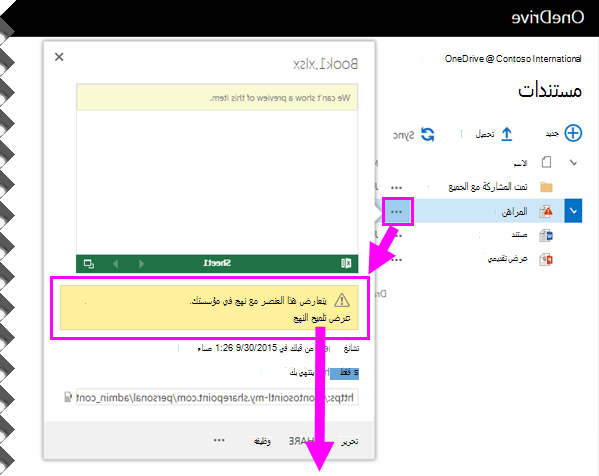Click the وظيفة action in callout
The height and width of the screenshot is (476, 599).
[x=262, y=441]
